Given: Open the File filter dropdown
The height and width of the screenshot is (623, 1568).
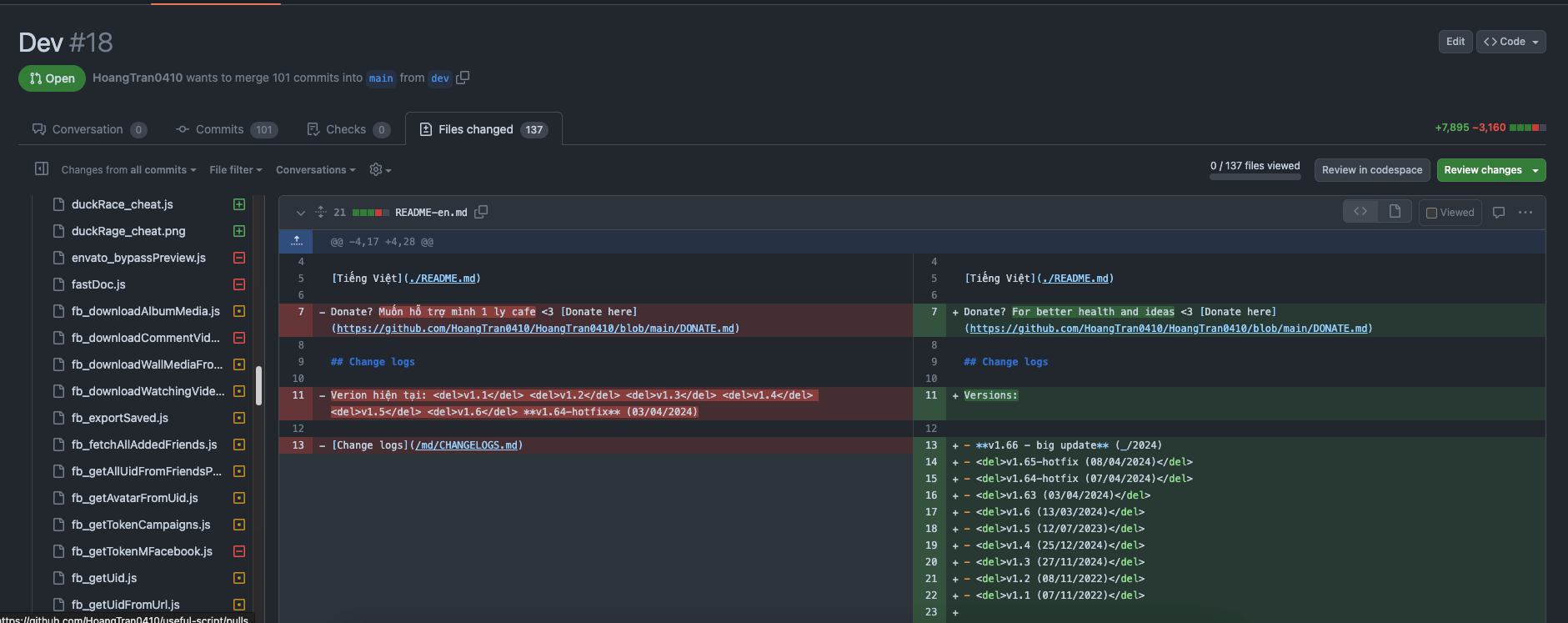Looking at the screenshot, I should pyautogui.click(x=236, y=170).
